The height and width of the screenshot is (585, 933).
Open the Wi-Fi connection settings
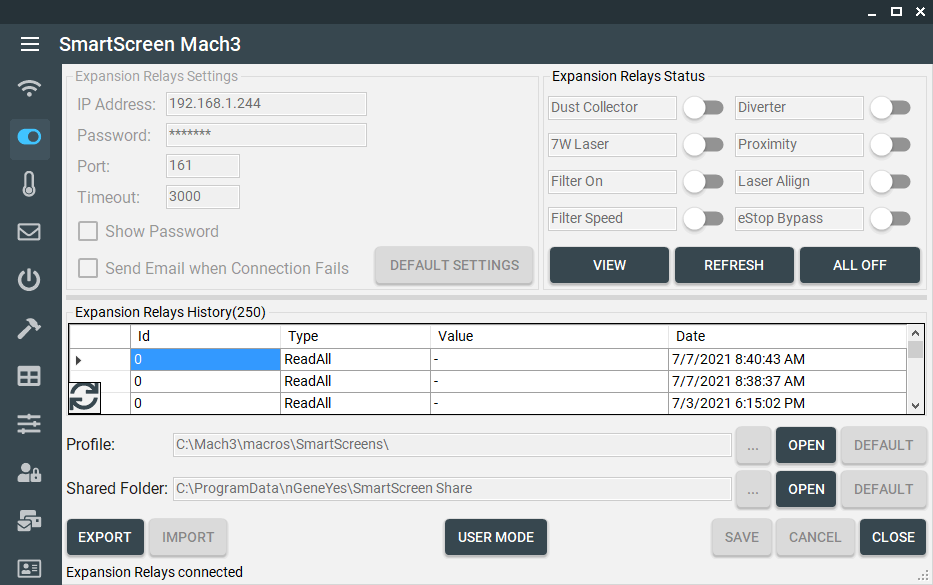(30, 88)
